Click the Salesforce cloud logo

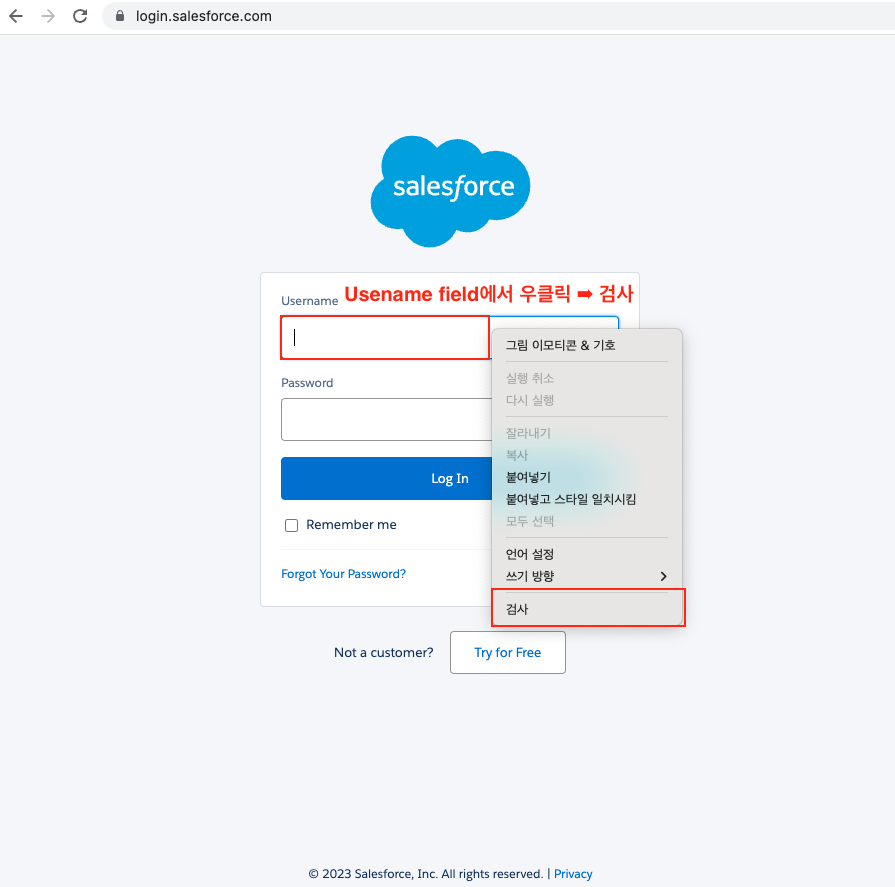pos(450,190)
